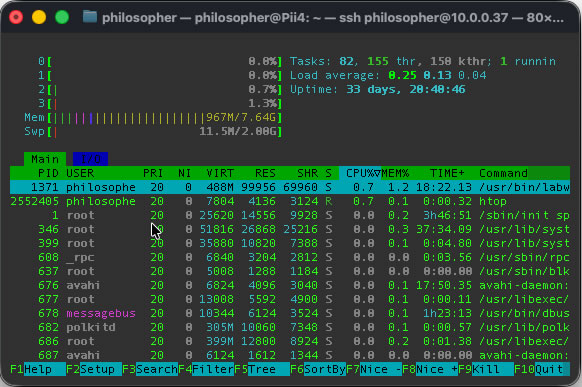Click F10 Quit

pos(542,369)
